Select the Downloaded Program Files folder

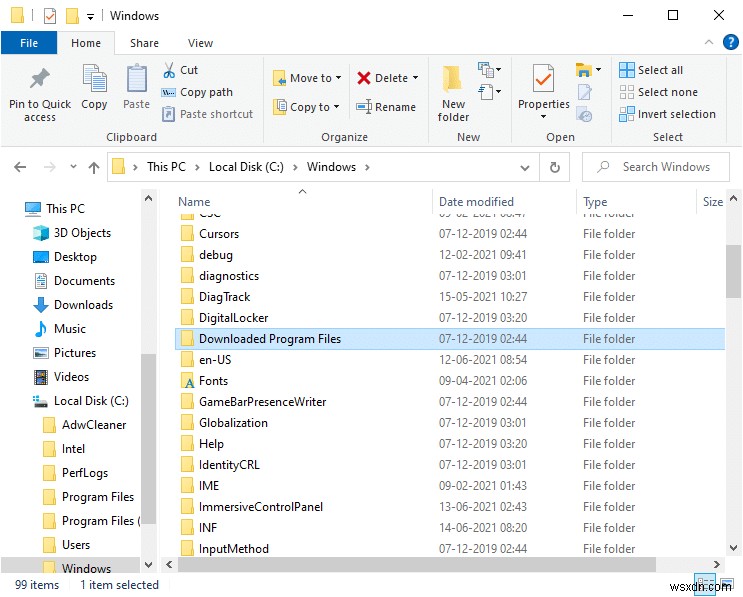450,339
